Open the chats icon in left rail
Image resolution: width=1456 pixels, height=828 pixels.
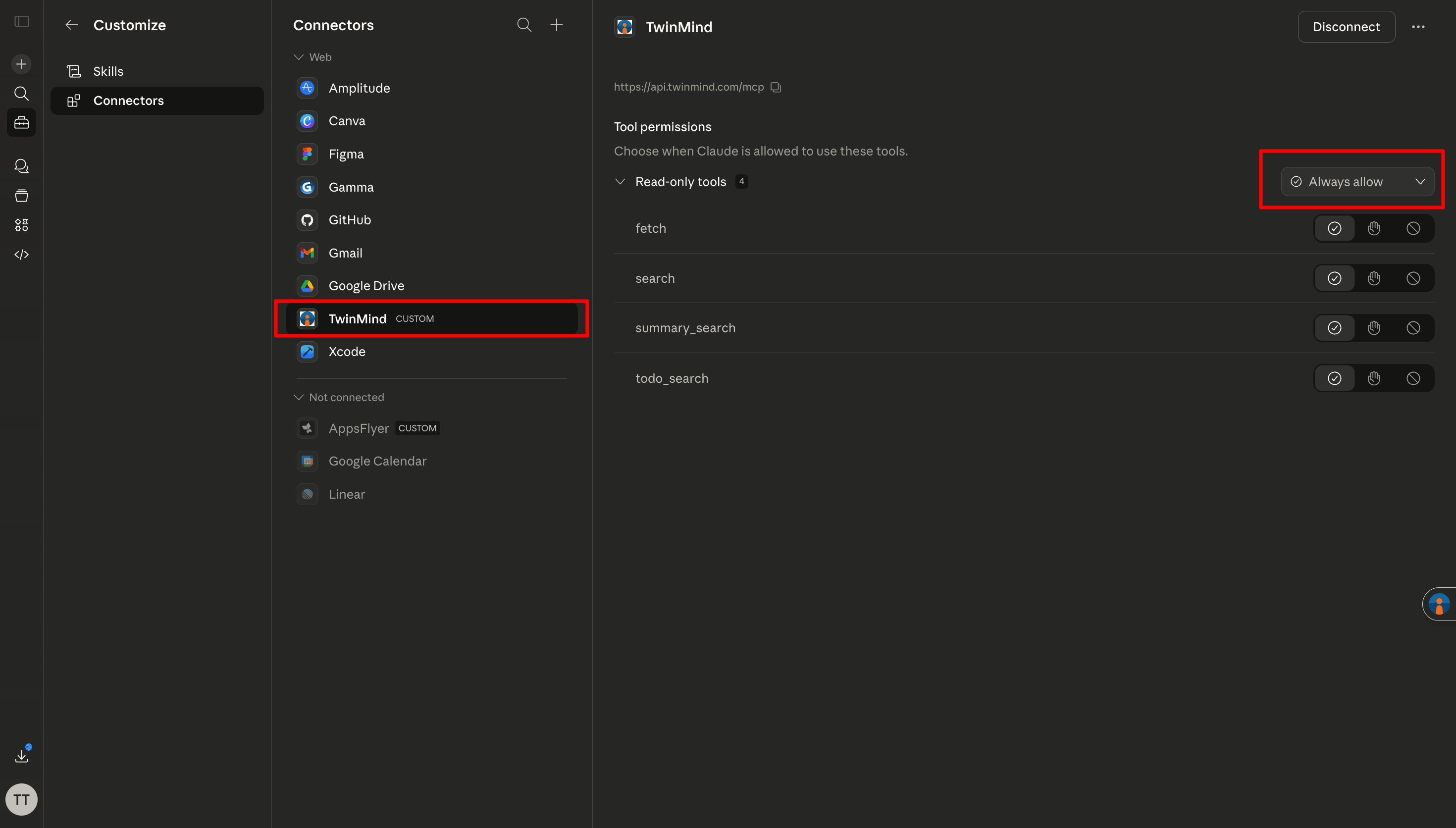22,166
